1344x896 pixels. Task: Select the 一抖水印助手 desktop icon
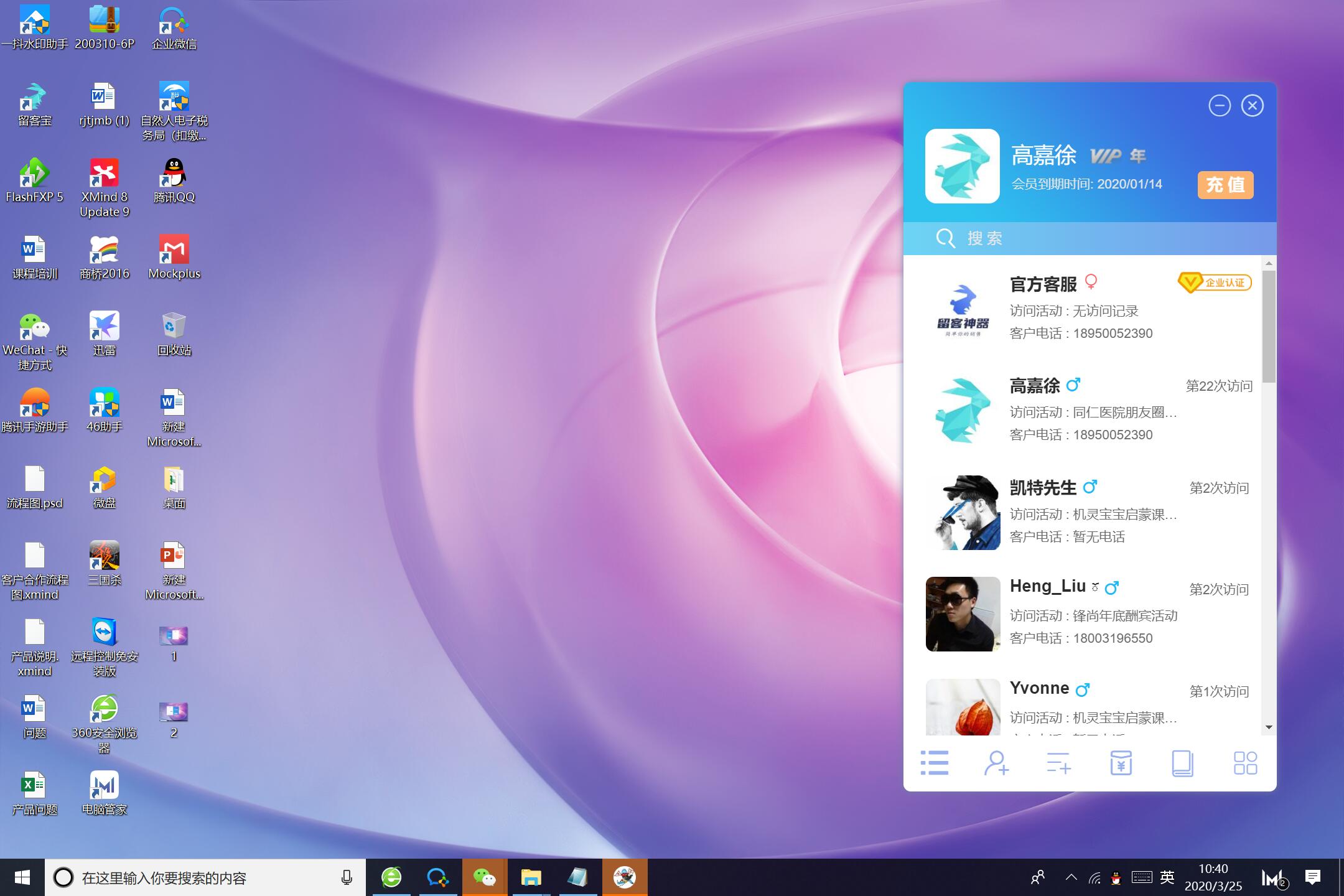click(x=35, y=28)
